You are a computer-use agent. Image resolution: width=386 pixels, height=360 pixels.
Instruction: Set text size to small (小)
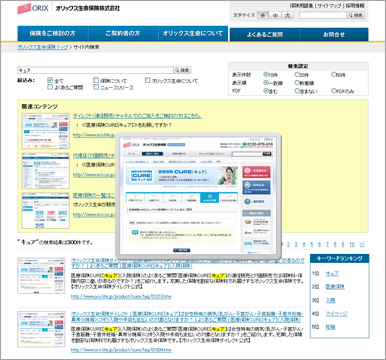pos(263,15)
